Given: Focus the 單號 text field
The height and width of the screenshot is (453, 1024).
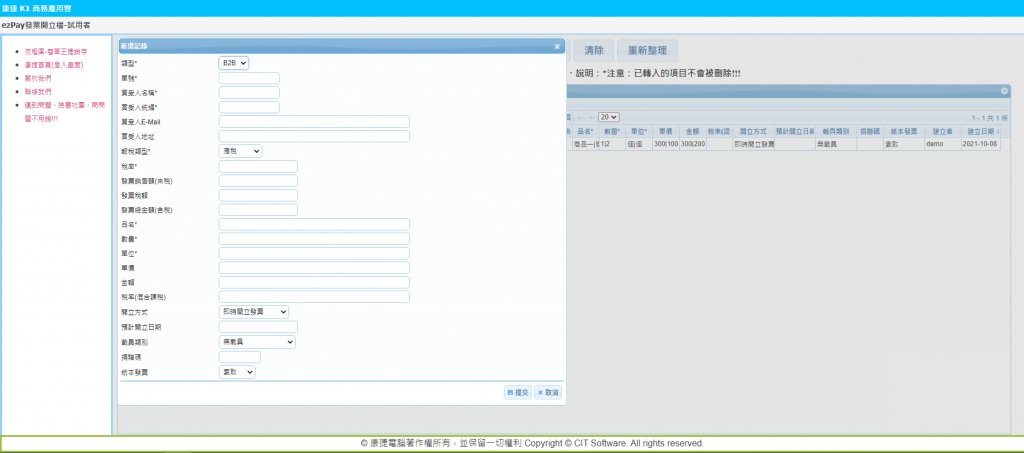Looking at the screenshot, I should 249,78.
